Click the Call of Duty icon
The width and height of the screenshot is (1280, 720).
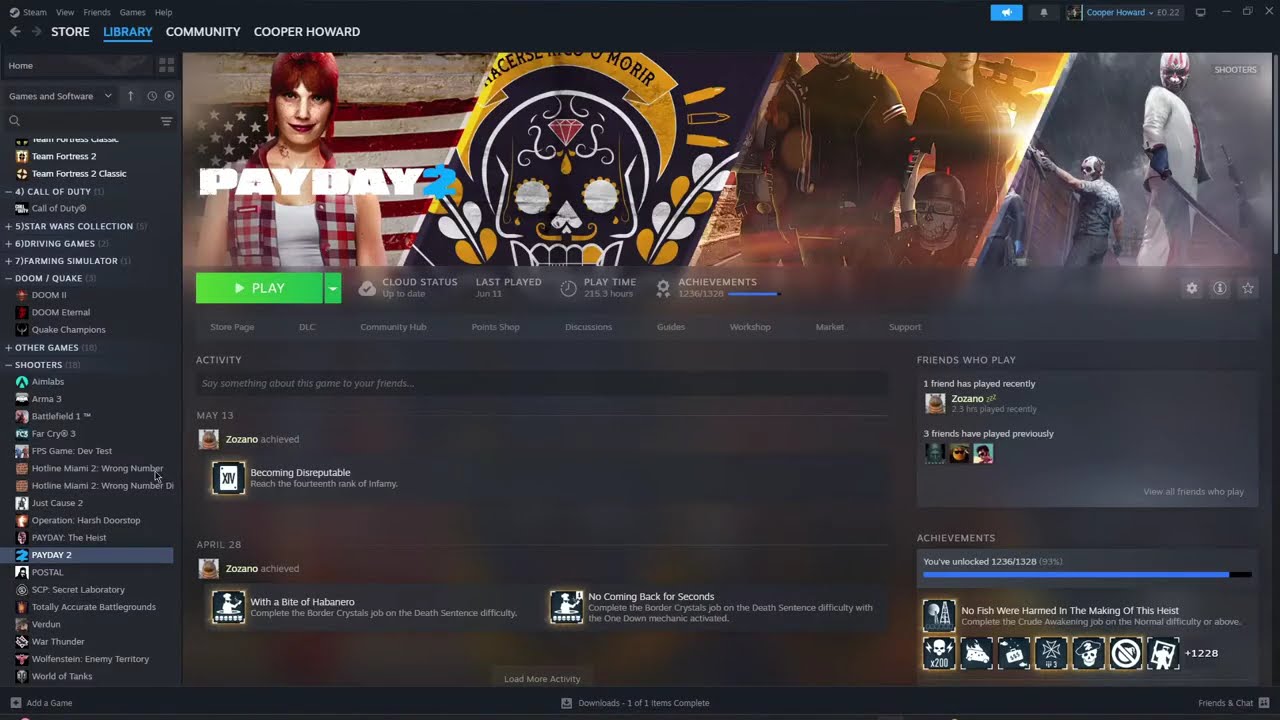[22, 208]
